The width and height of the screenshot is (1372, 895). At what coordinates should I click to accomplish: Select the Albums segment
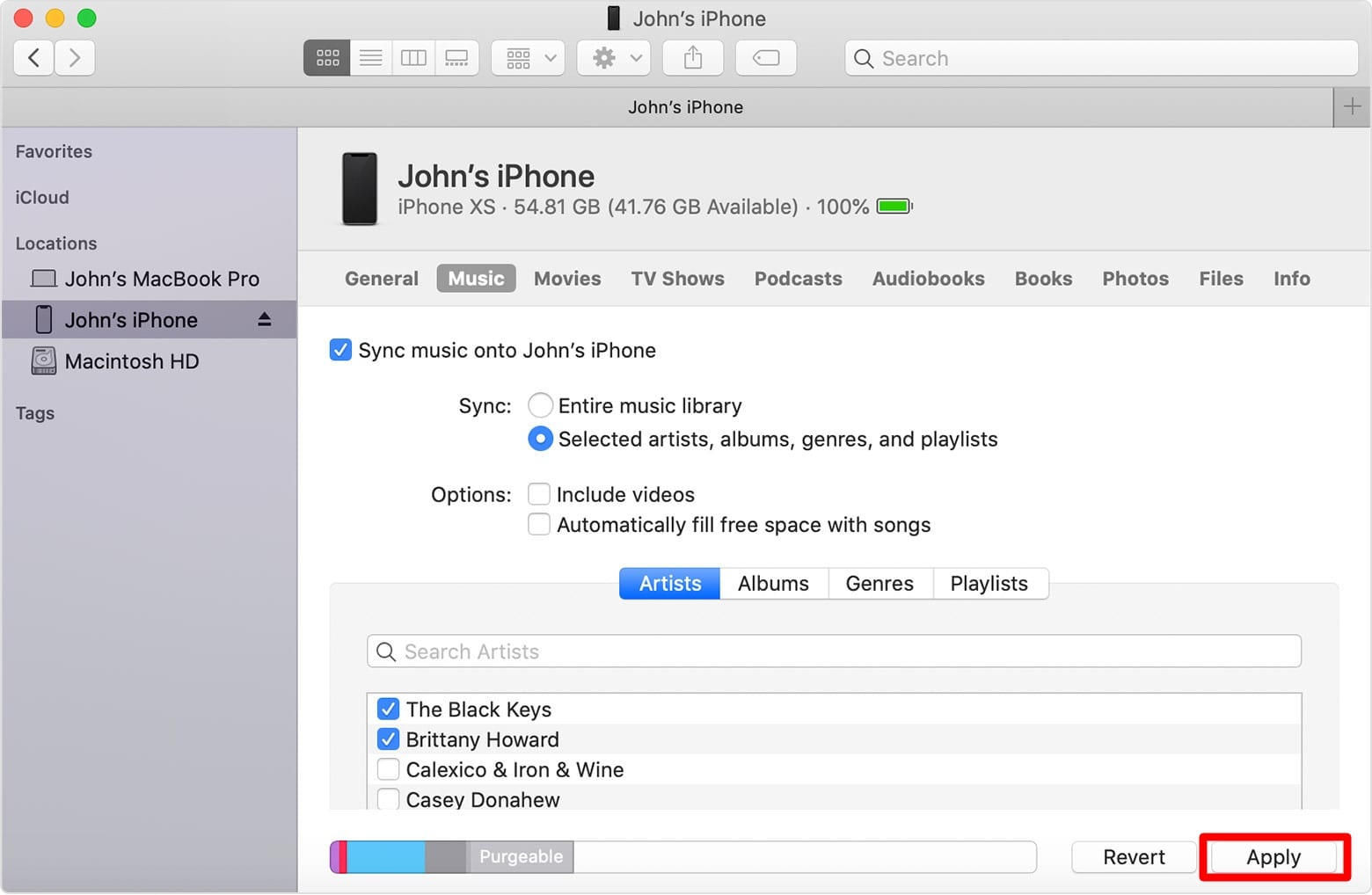pyautogui.click(x=773, y=584)
